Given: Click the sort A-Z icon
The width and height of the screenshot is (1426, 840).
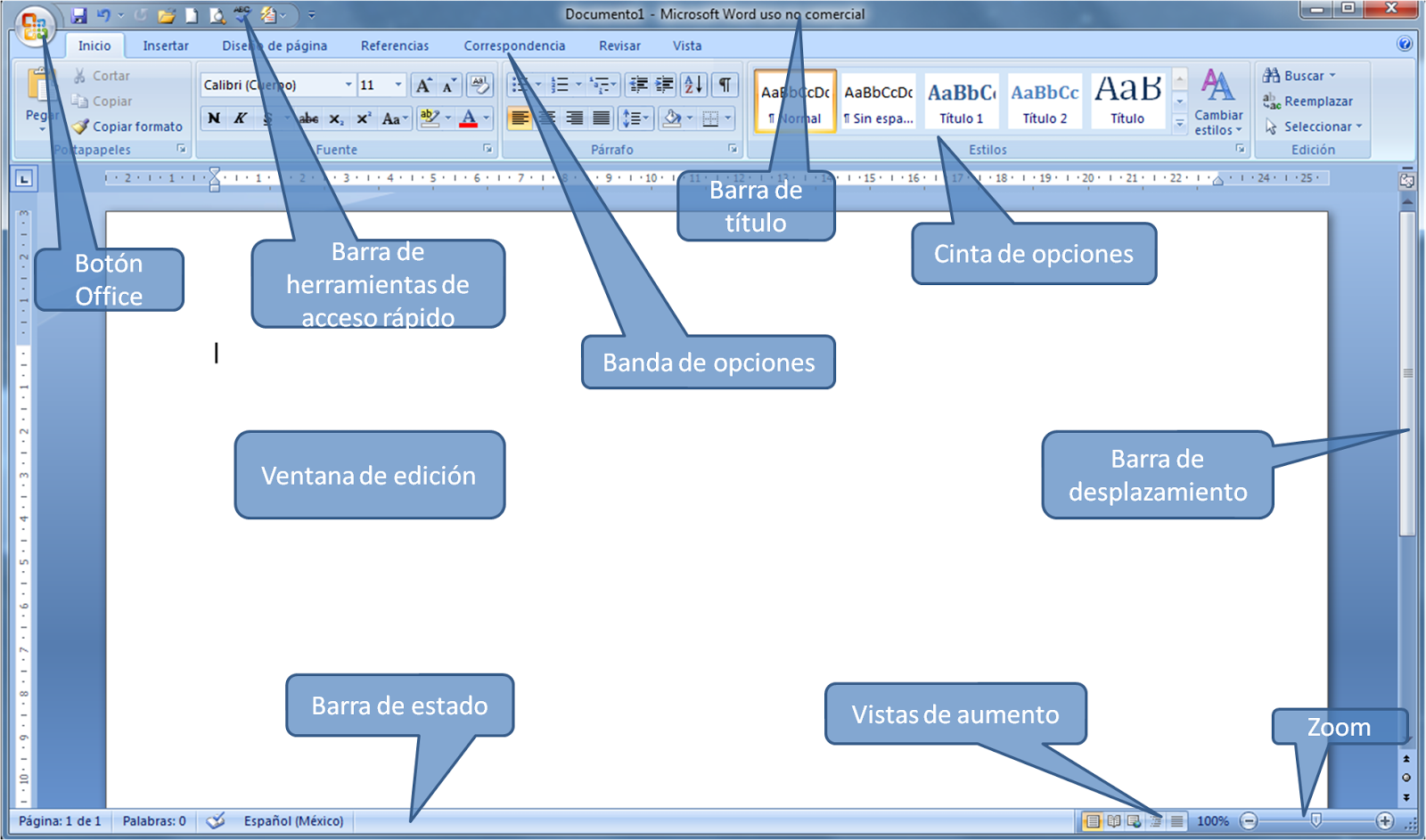Looking at the screenshot, I should (x=693, y=85).
